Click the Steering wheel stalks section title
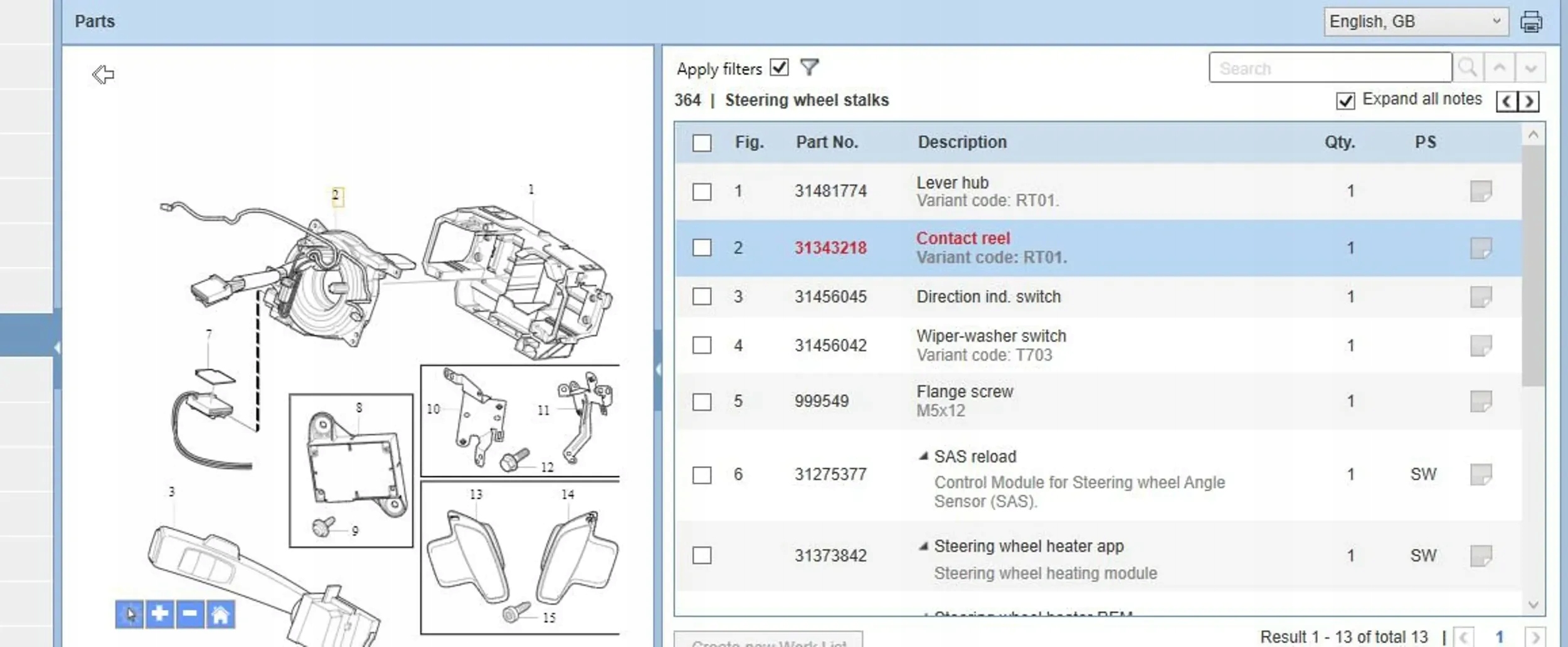The width and height of the screenshot is (1568, 647). click(807, 100)
